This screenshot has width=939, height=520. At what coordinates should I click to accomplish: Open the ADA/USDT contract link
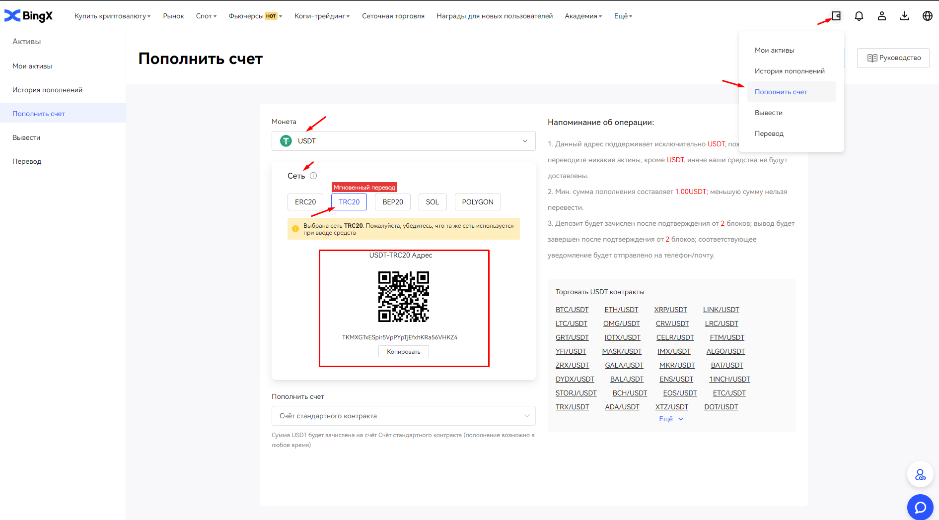point(622,407)
